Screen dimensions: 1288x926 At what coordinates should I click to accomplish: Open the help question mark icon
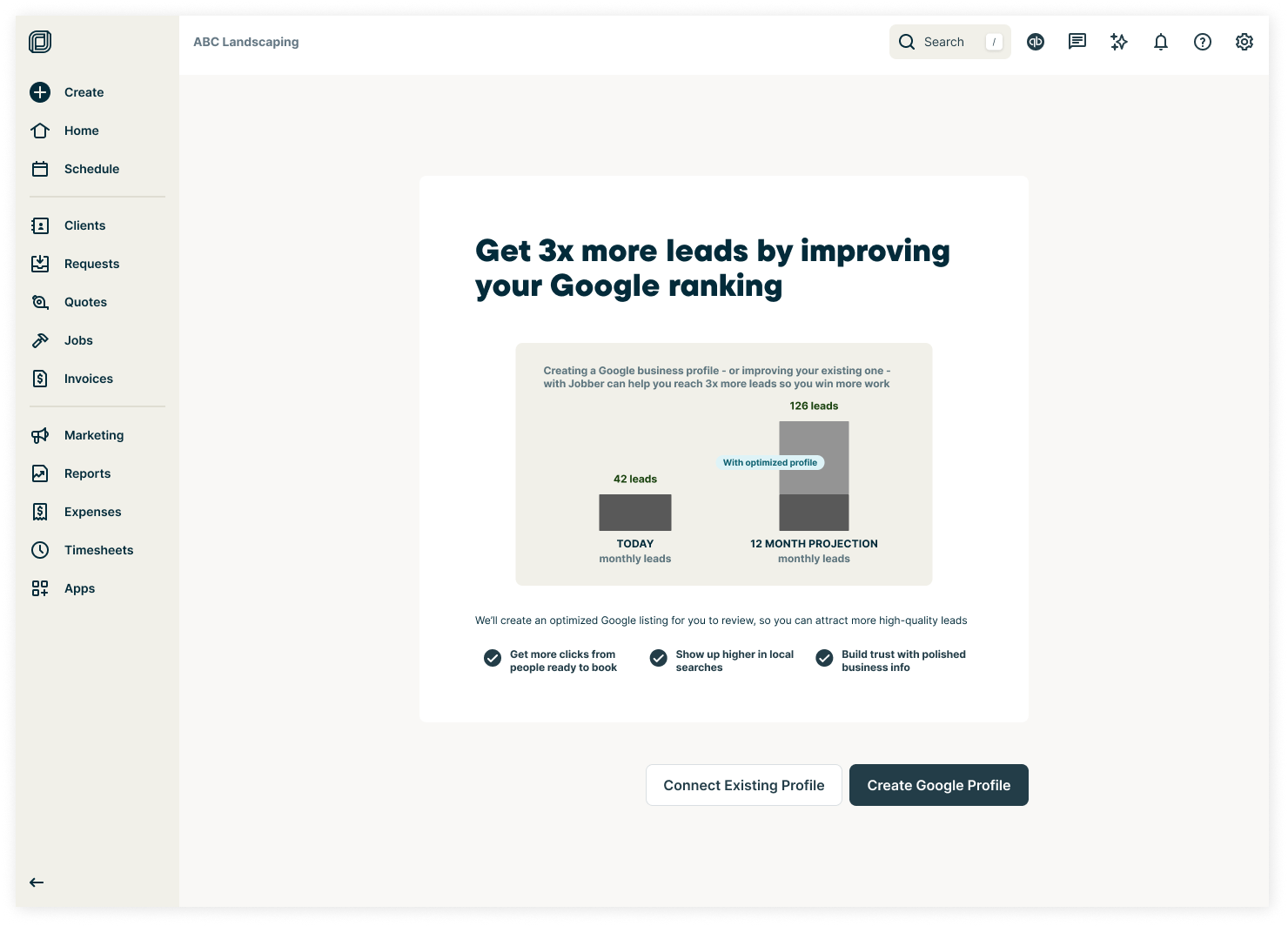coord(1202,42)
